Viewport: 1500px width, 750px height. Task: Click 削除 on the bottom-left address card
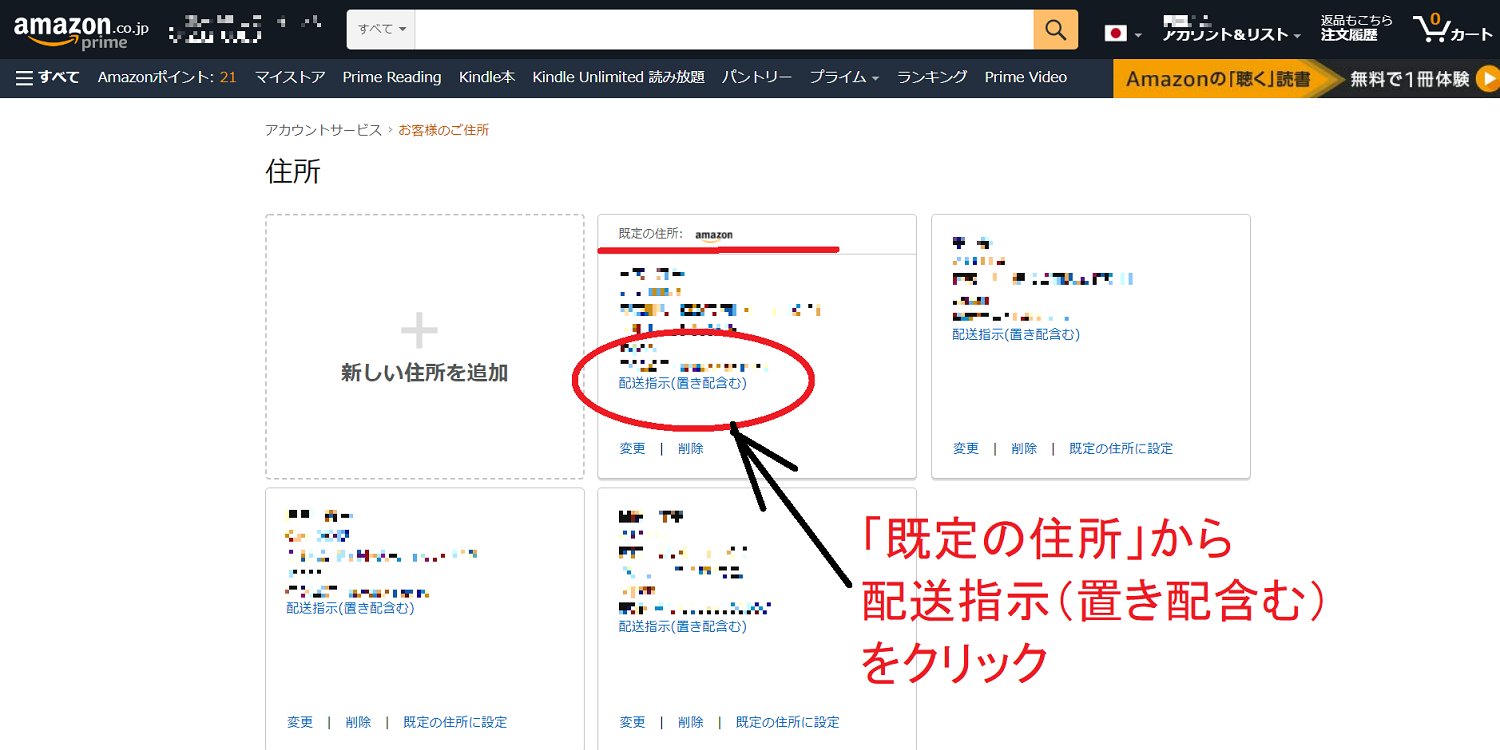pyautogui.click(x=358, y=722)
